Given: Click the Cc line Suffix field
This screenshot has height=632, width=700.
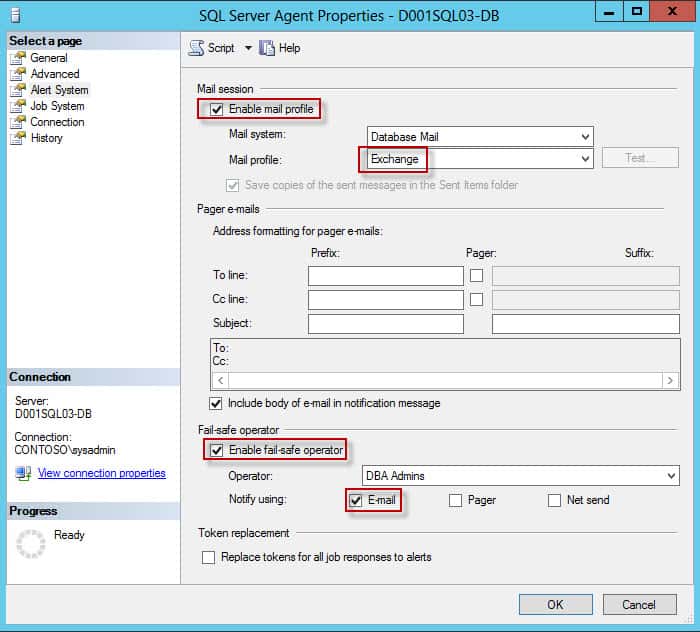Looking at the screenshot, I should coord(586,299).
